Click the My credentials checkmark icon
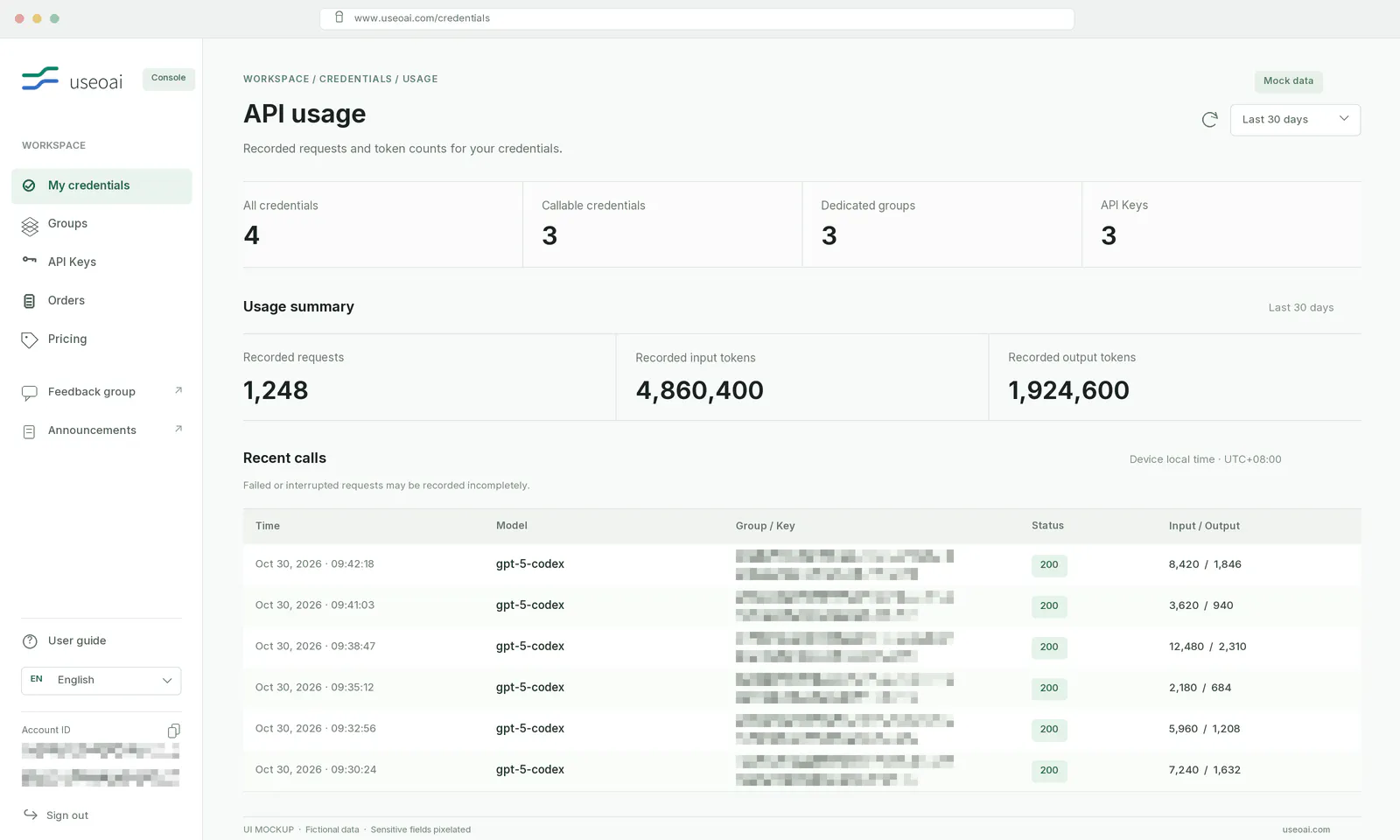1400x840 pixels. (x=29, y=185)
